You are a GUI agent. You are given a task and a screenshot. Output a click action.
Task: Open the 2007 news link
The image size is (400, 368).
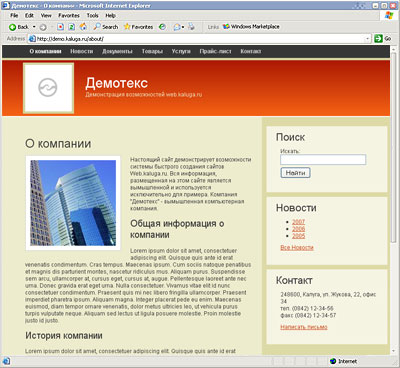tap(298, 222)
